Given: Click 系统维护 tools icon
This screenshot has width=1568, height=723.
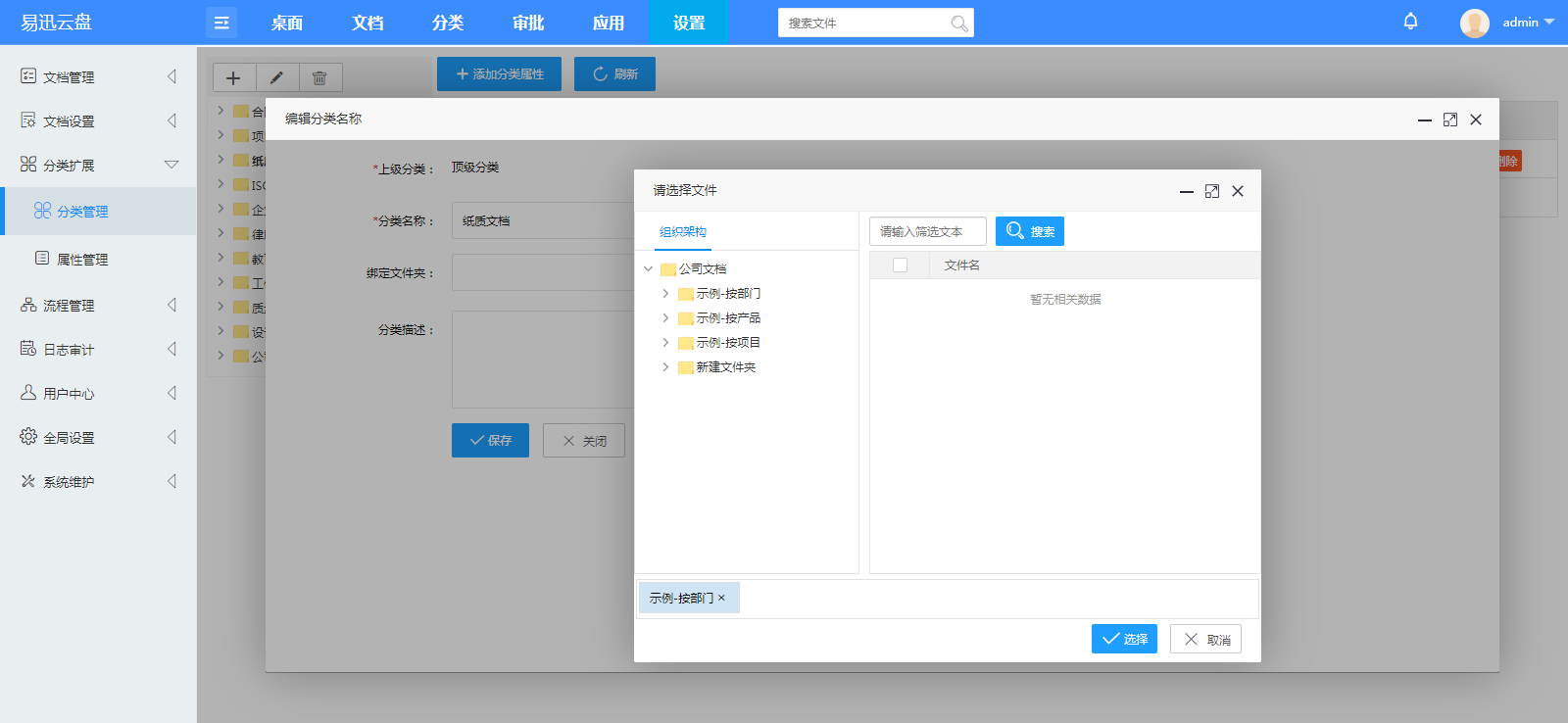Looking at the screenshot, I should (x=28, y=481).
